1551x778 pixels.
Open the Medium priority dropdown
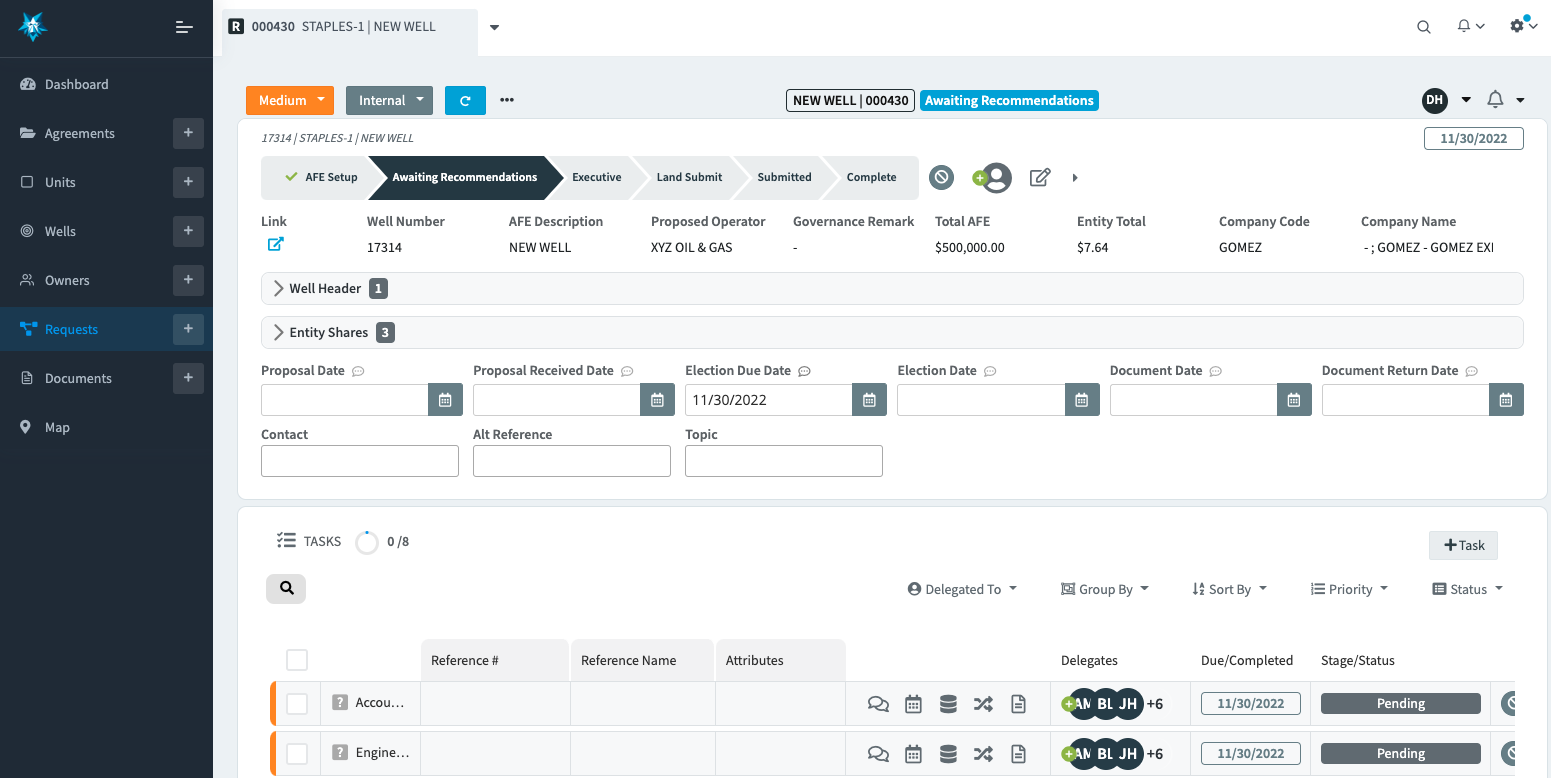point(289,100)
